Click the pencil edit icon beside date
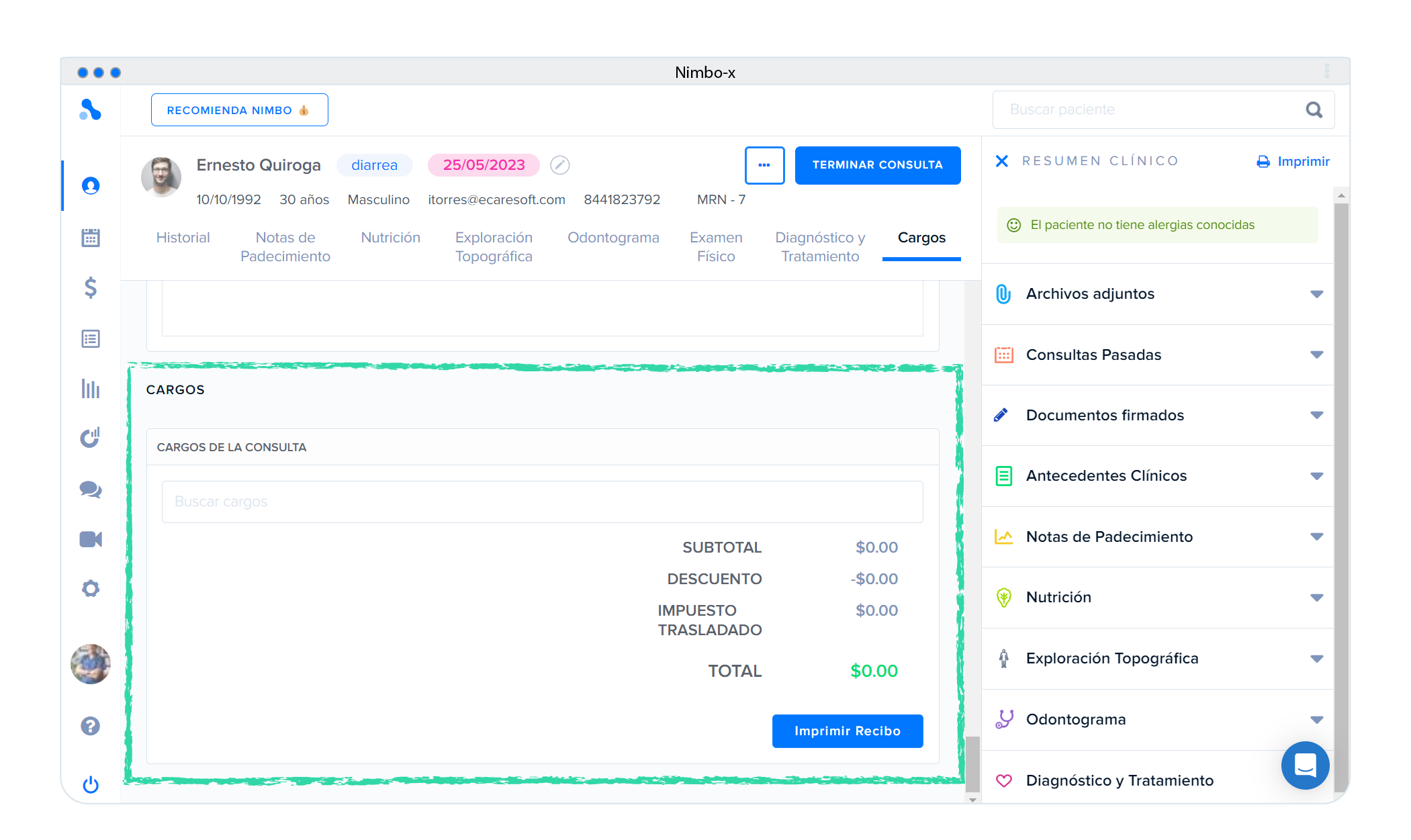The image size is (1411, 840). pos(559,165)
